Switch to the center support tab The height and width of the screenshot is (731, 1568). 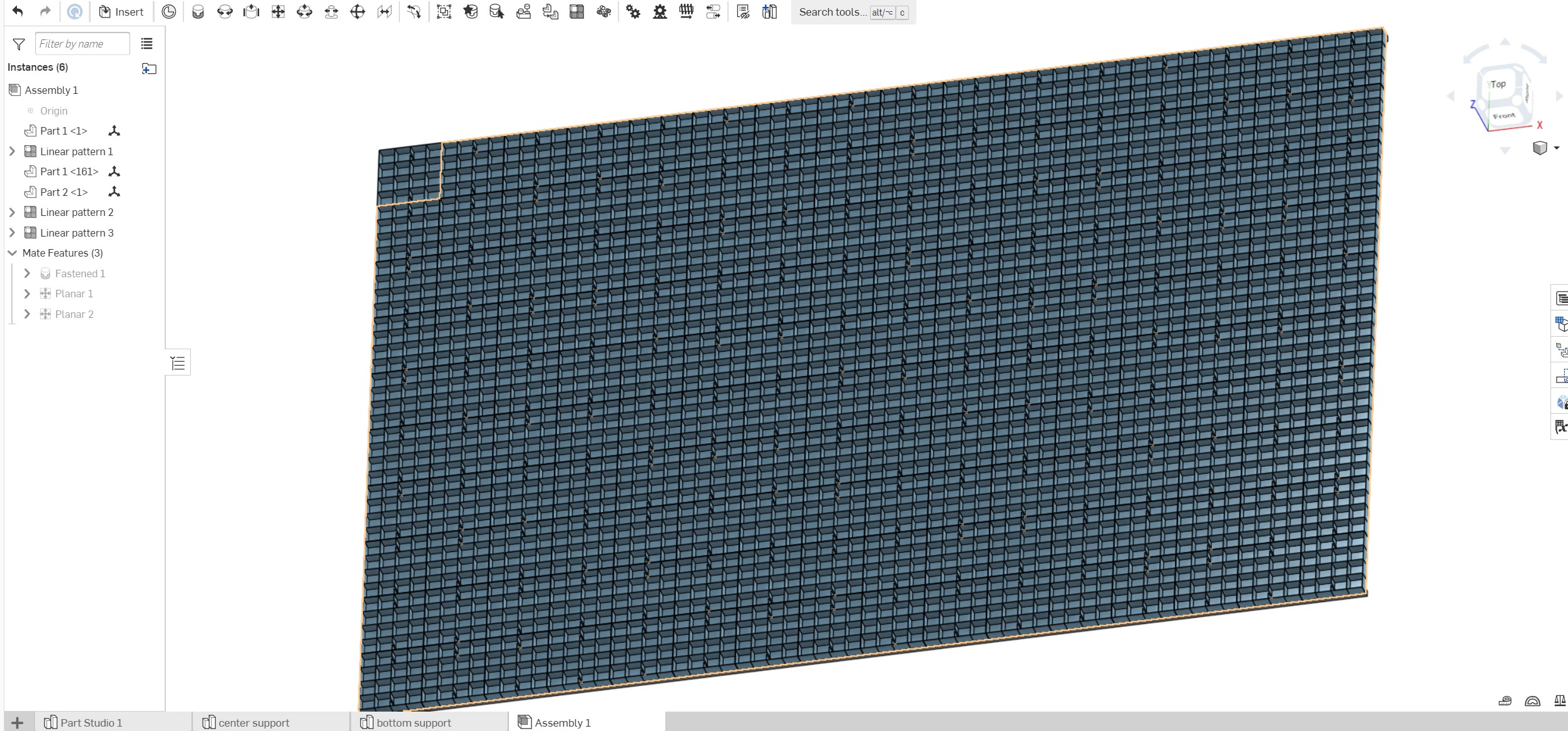tap(254, 722)
